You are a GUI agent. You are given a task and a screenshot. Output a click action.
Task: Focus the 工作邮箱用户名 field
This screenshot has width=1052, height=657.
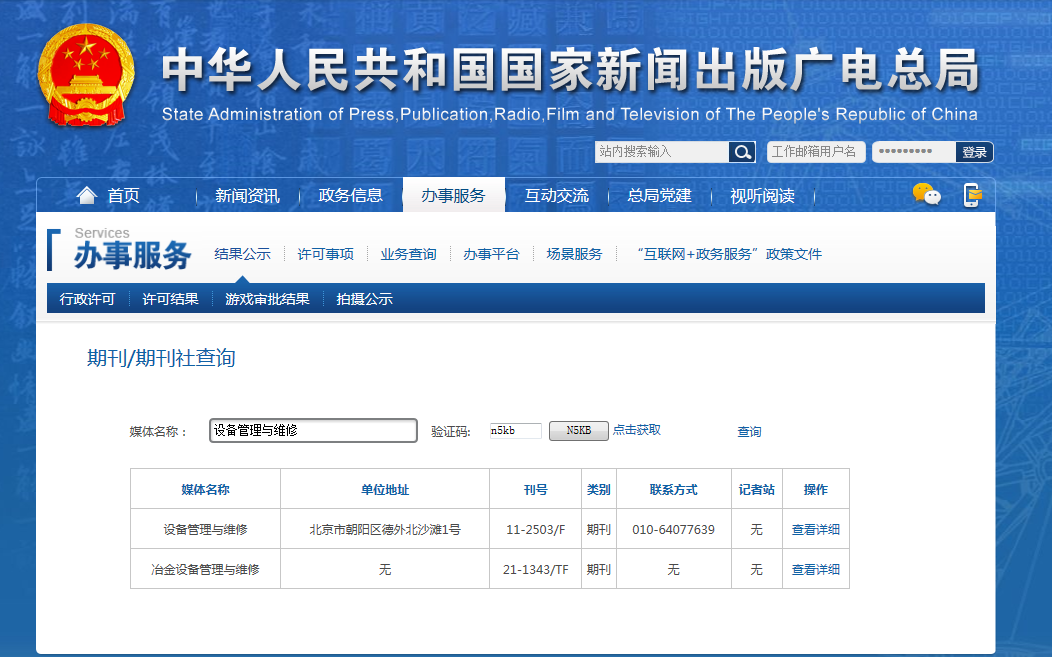(817, 152)
